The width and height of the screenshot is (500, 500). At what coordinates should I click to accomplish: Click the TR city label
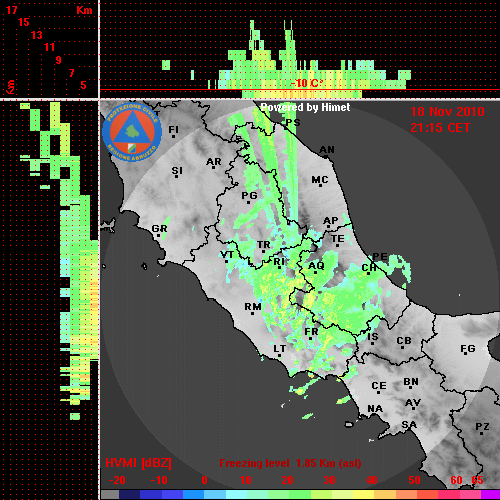263,245
